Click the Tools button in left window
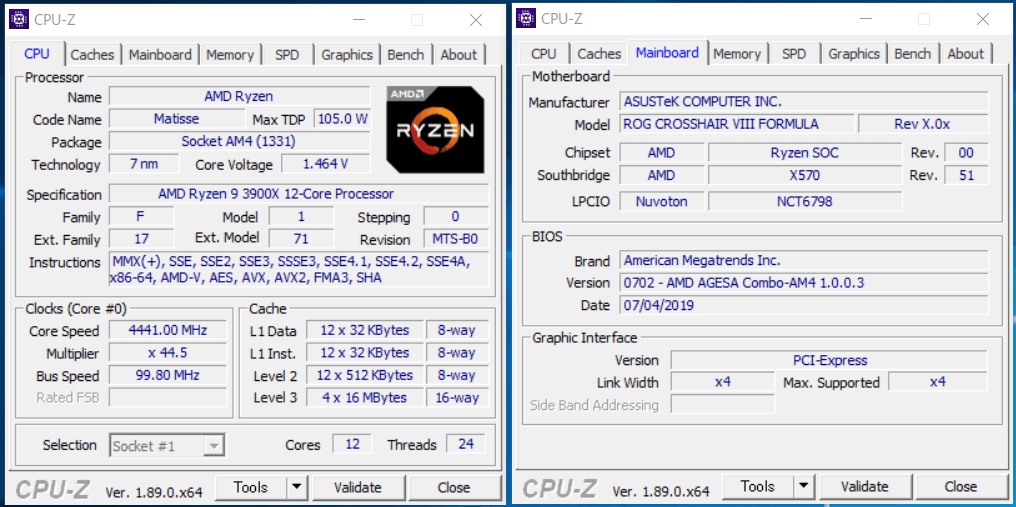This screenshot has height=507, width=1016. coord(251,487)
